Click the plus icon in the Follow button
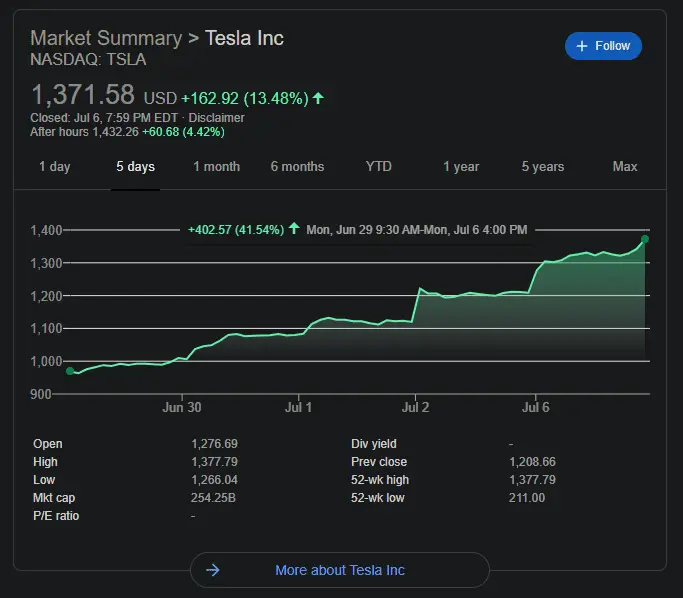The image size is (683, 598). click(582, 46)
